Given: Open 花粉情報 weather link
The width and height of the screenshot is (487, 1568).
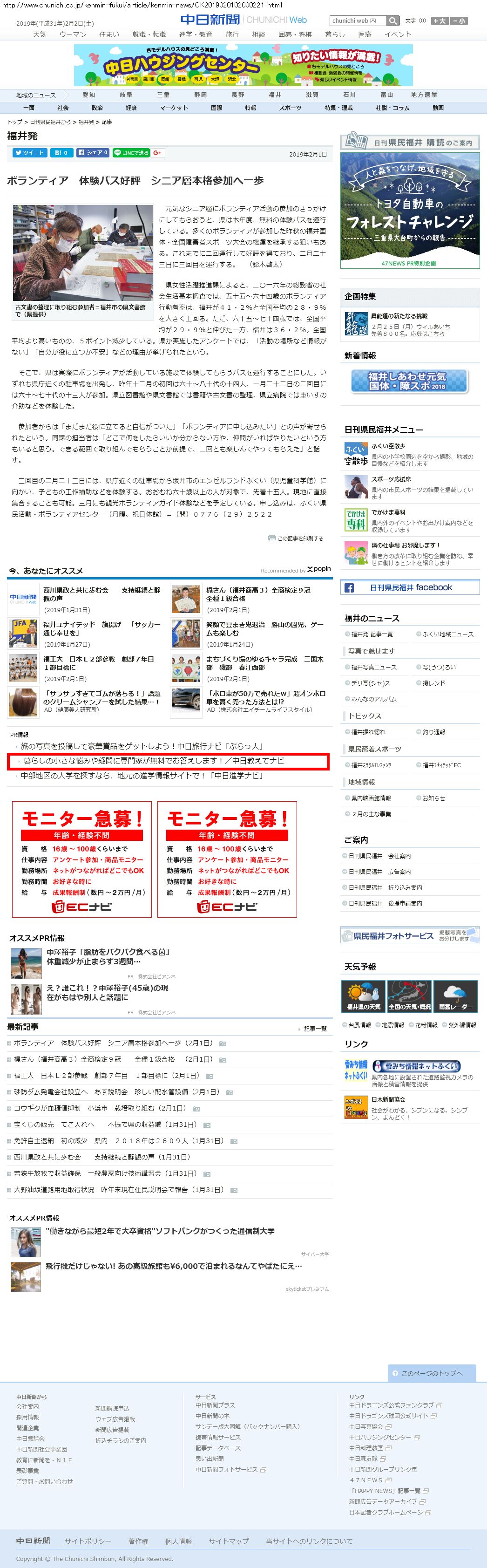Looking at the screenshot, I should click(426, 1025).
